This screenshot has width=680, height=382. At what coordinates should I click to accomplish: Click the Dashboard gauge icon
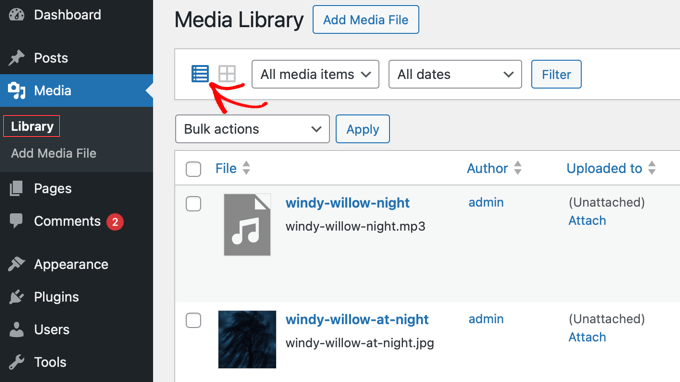coord(16,14)
